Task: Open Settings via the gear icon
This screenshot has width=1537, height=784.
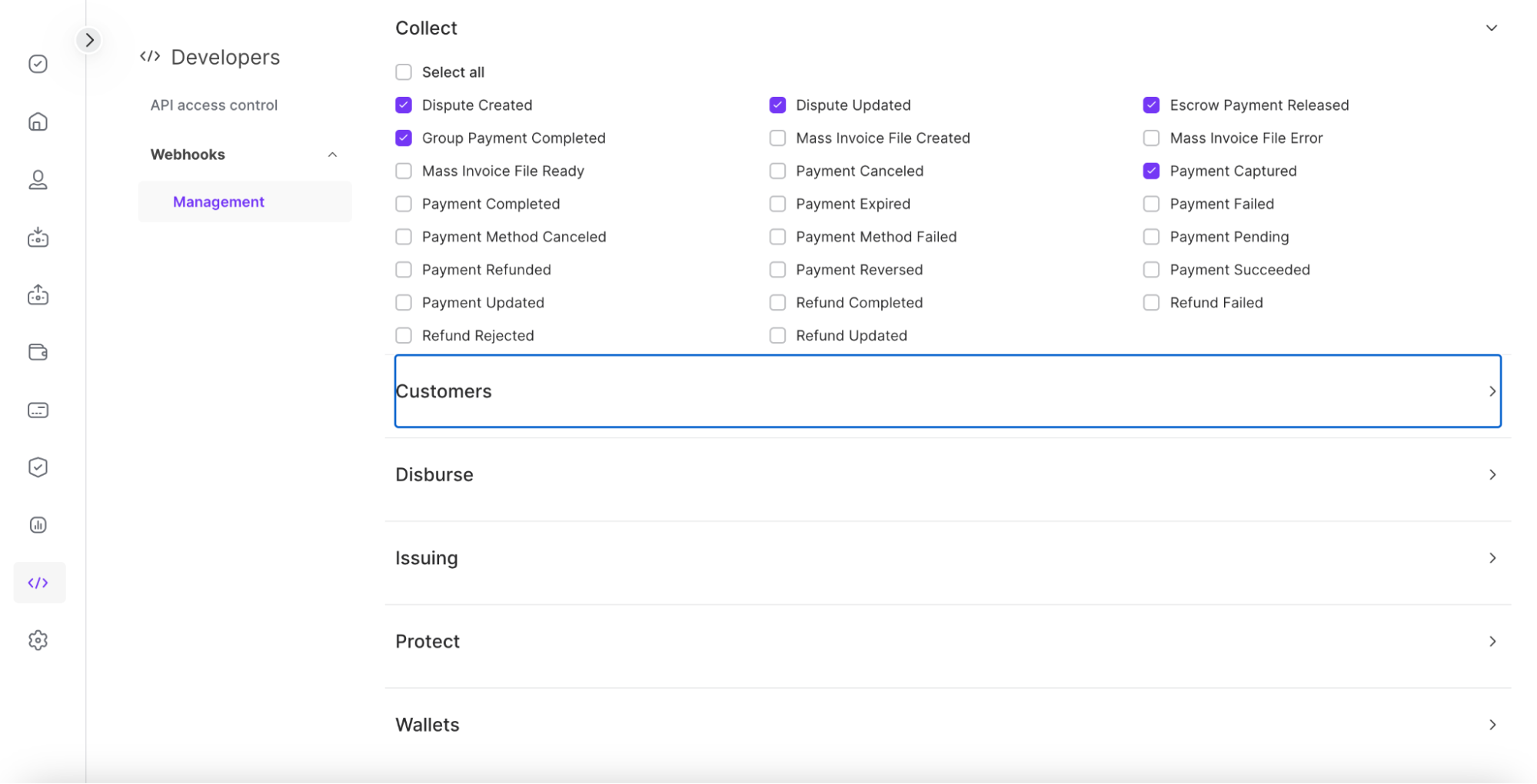Action: 38,639
